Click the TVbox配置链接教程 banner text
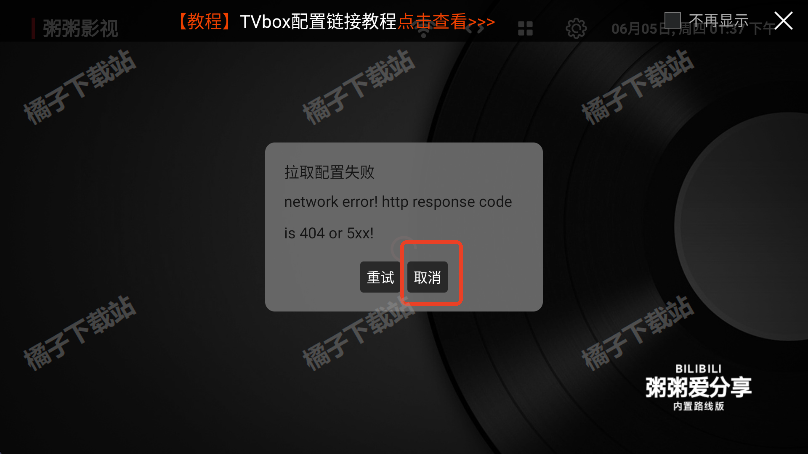Image resolution: width=808 pixels, height=454 pixels. click(318, 22)
